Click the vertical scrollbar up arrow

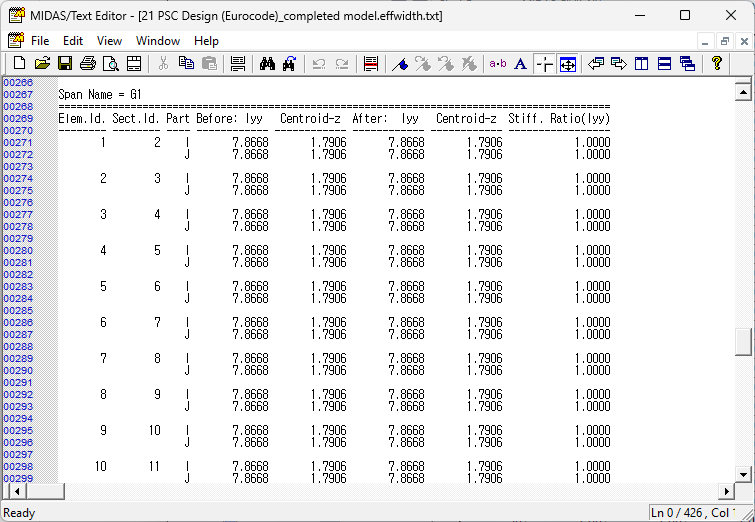743,92
